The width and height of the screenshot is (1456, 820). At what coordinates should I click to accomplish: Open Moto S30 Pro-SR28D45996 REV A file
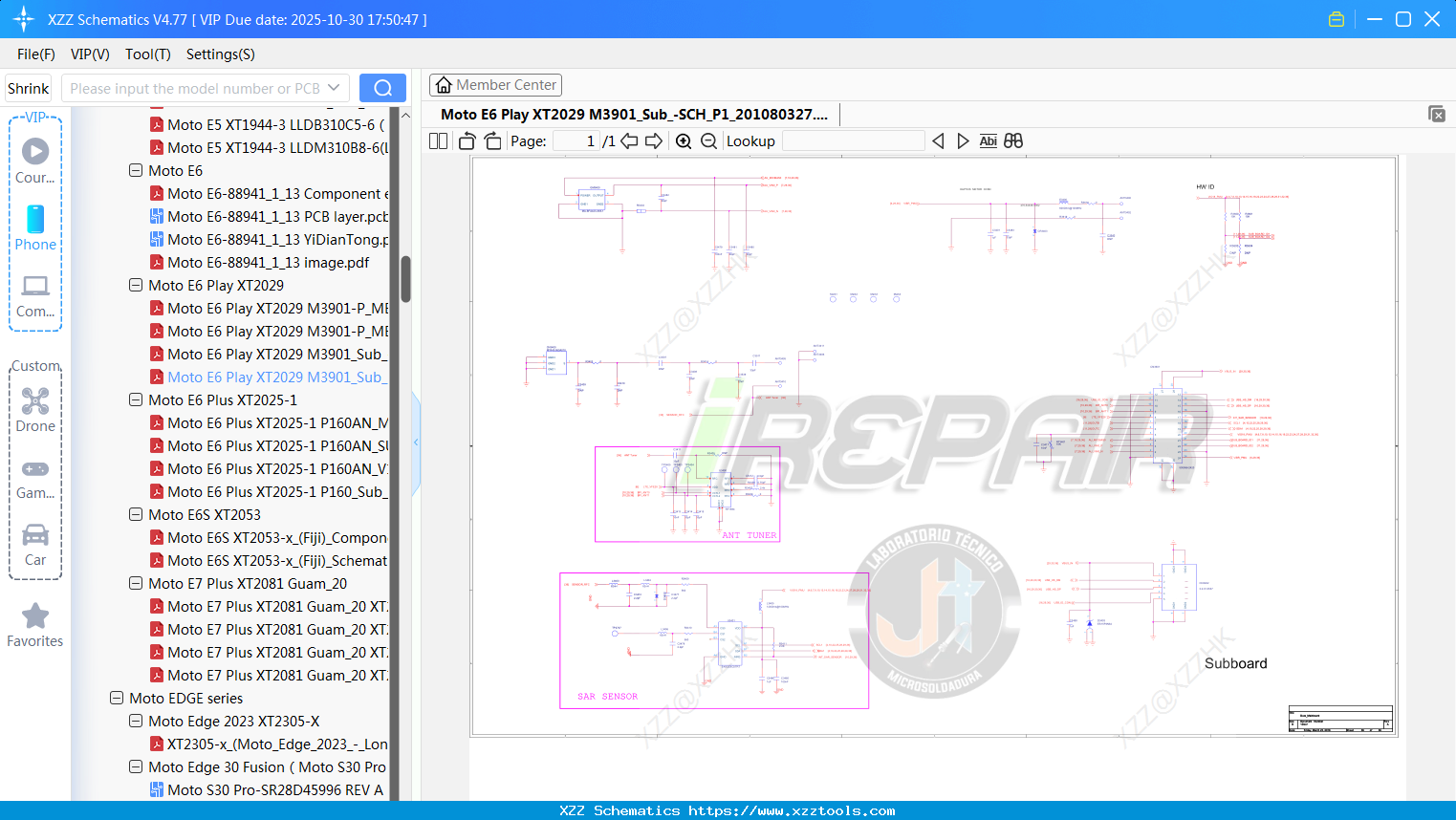point(267,789)
